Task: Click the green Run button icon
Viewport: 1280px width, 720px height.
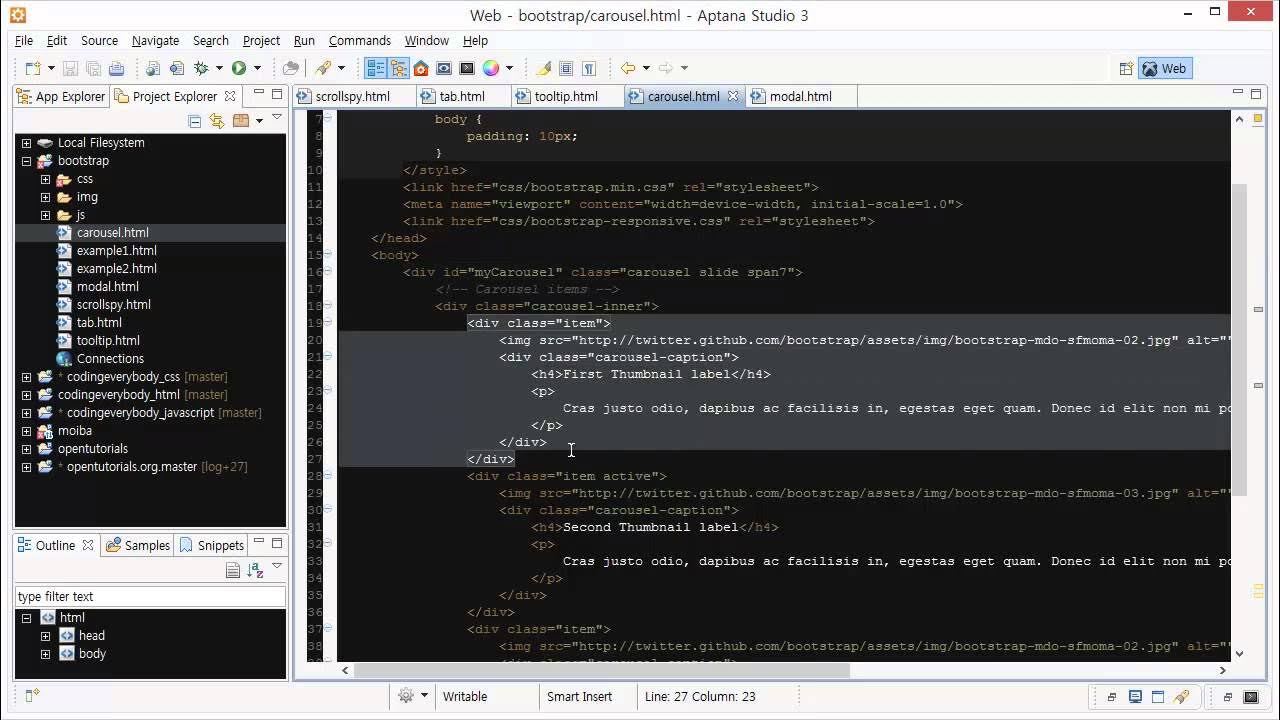Action: point(239,68)
